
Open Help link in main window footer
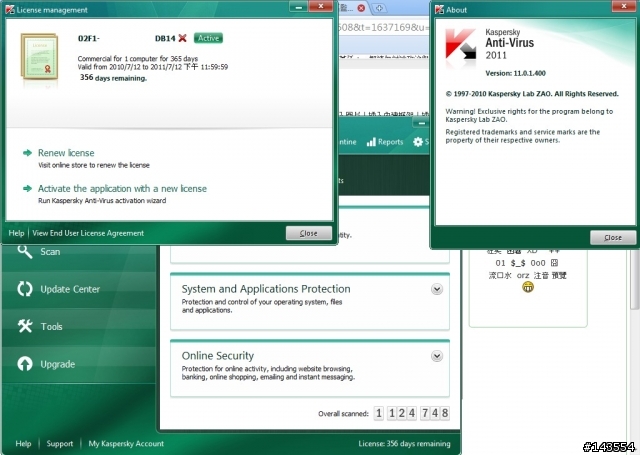pyautogui.click(x=23, y=444)
